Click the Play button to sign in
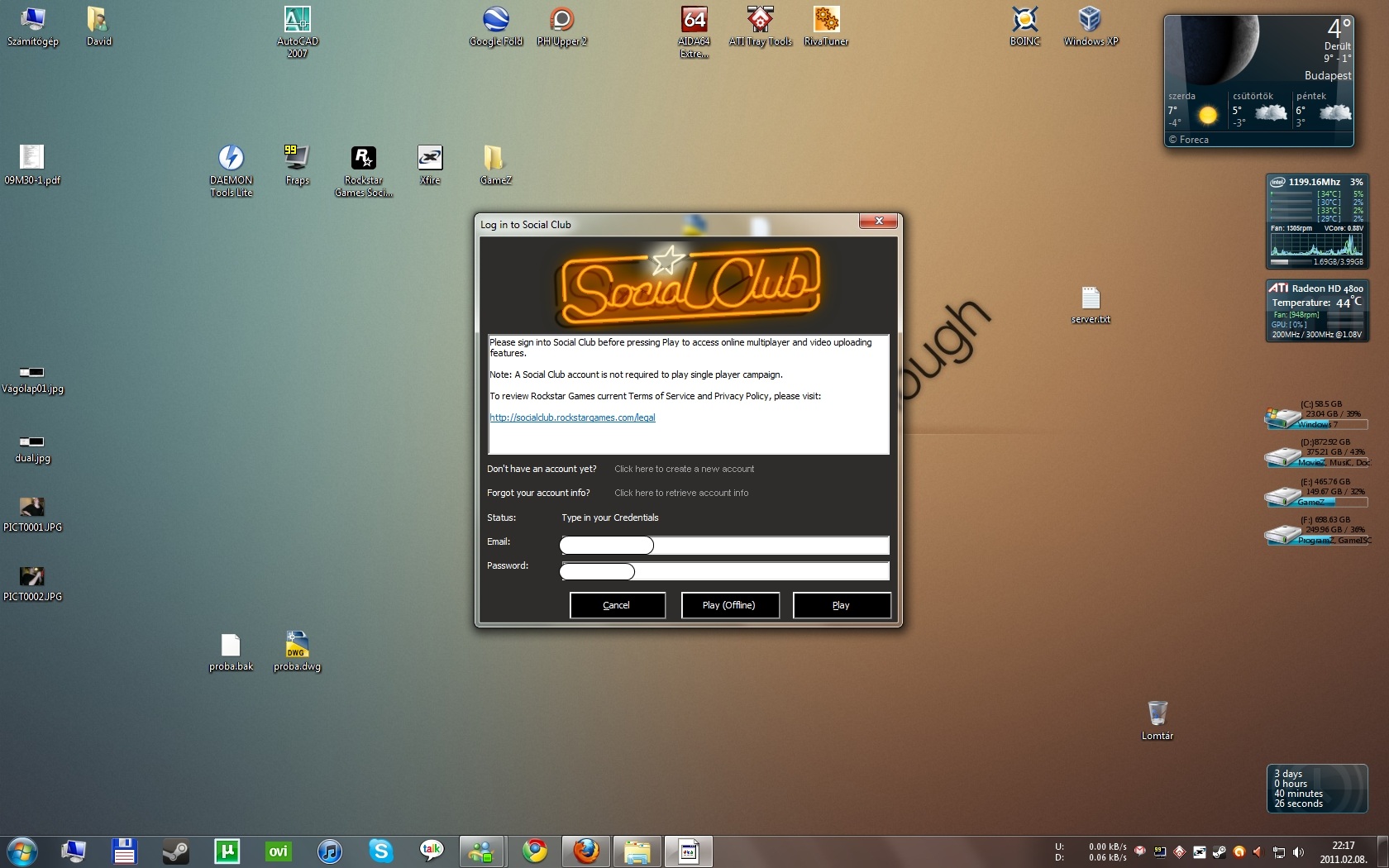This screenshot has height=868, width=1389. [x=842, y=605]
